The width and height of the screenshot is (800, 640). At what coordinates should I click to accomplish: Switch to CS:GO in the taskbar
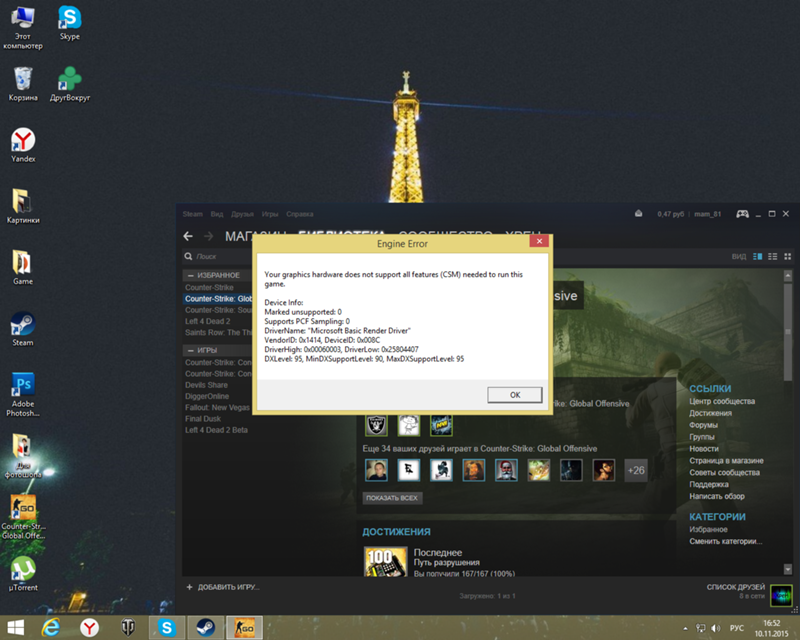click(244, 628)
